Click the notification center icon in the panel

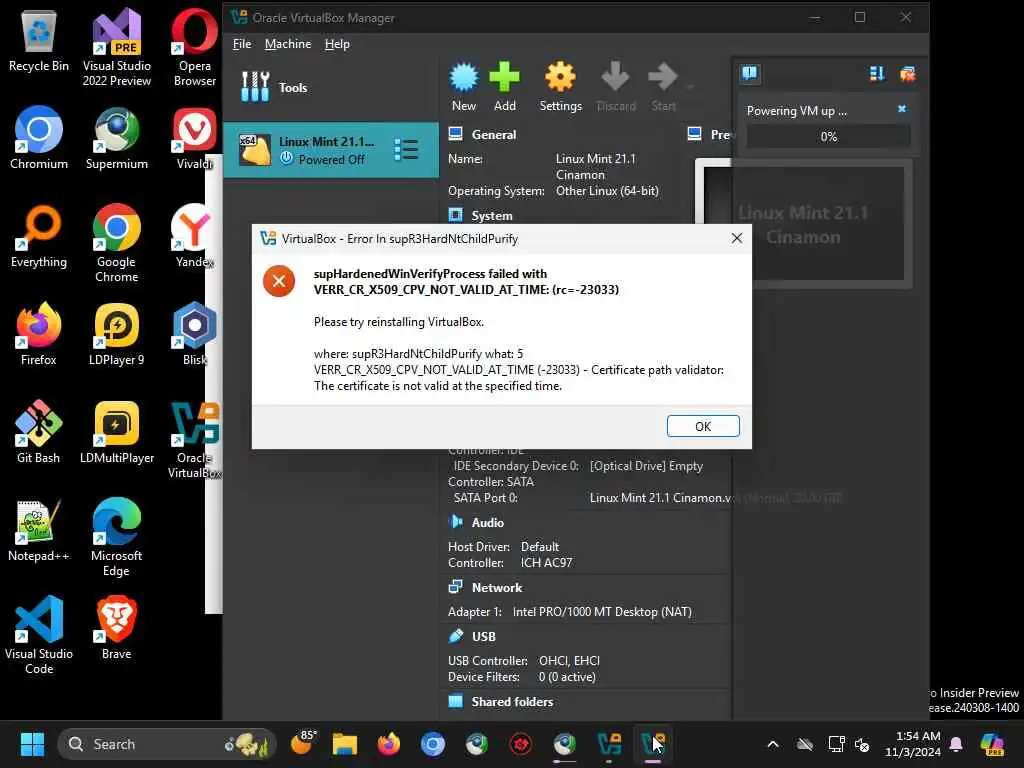[x=750, y=73]
